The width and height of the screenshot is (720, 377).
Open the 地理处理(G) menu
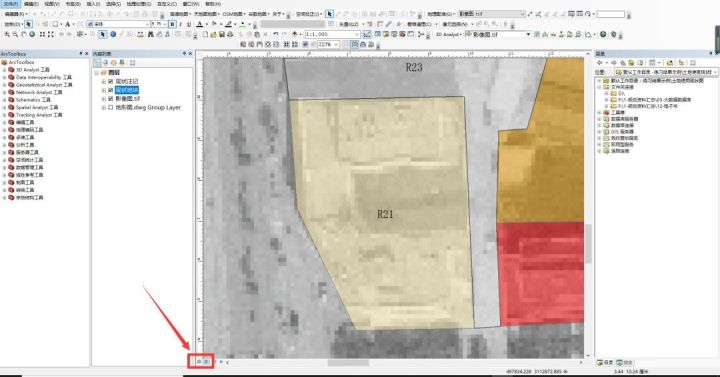click(139, 4)
